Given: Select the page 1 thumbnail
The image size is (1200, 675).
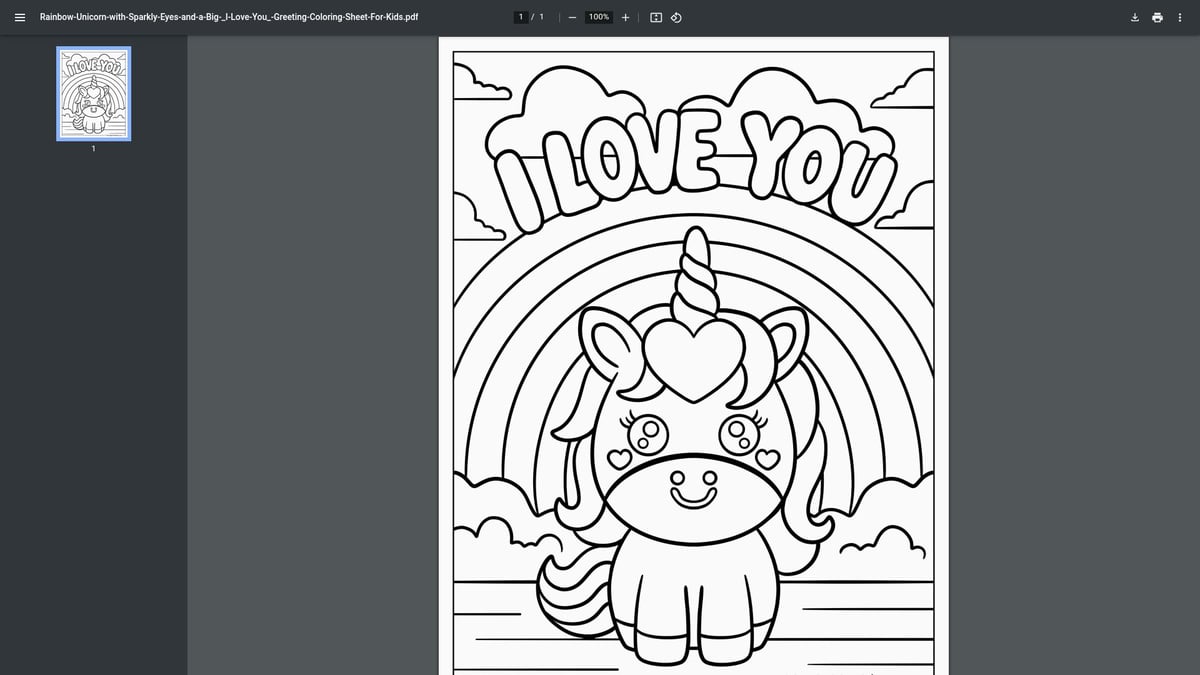Looking at the screenshot, I should 93,94.
